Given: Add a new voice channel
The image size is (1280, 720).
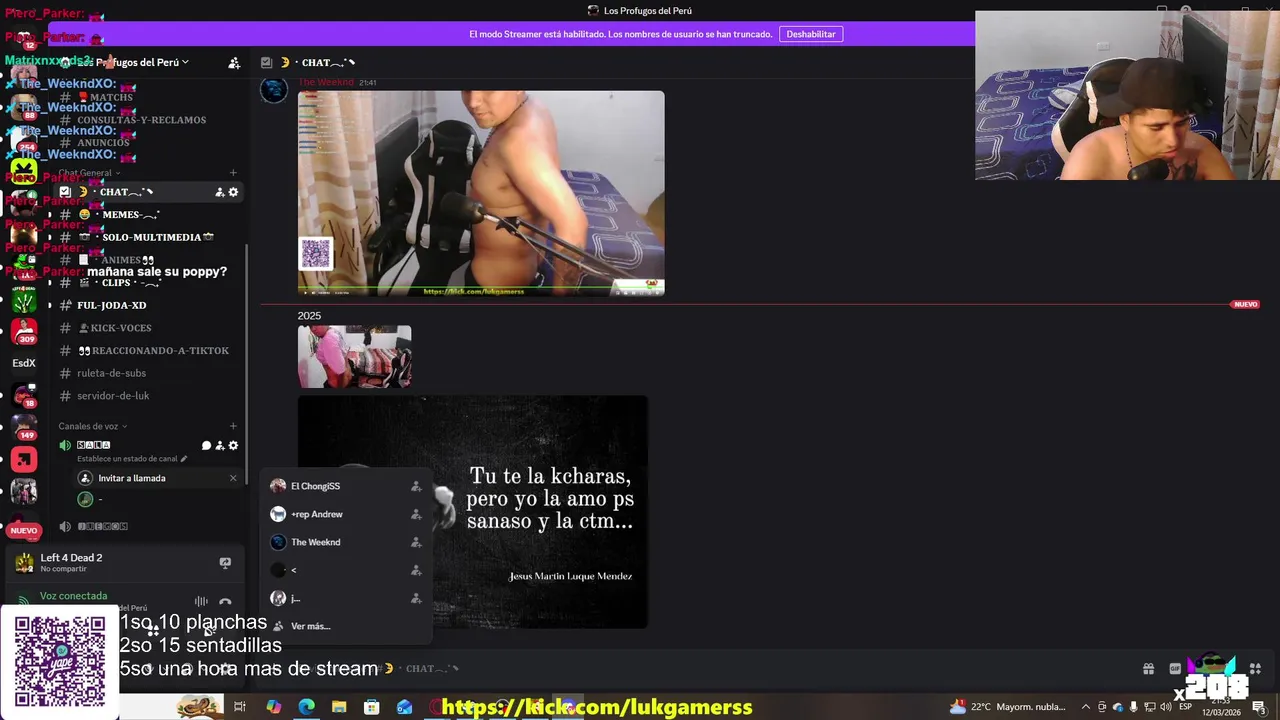Looking at the screenshot, I should tap(233, 426).
